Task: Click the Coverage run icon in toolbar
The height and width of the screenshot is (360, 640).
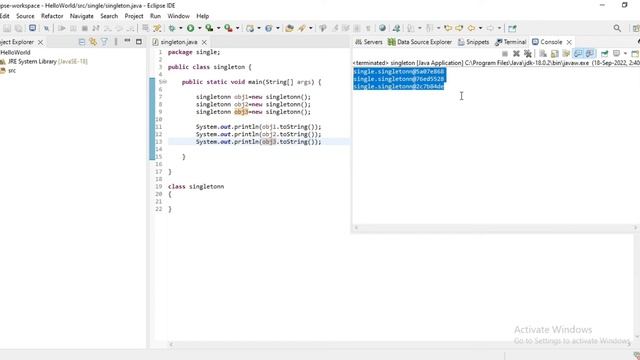Action: pos(209,28)
